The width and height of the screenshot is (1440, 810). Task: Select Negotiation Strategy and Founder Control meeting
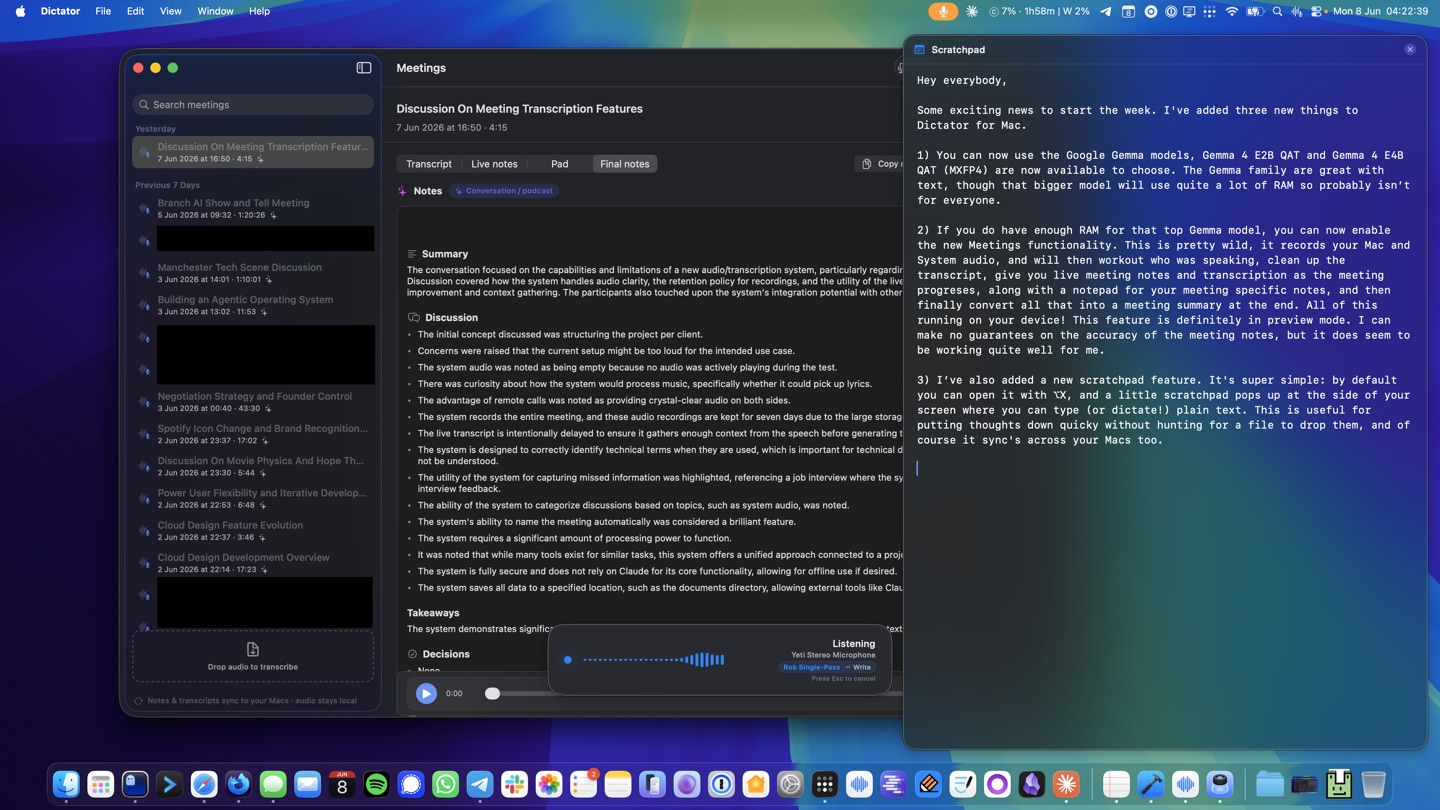253,402
